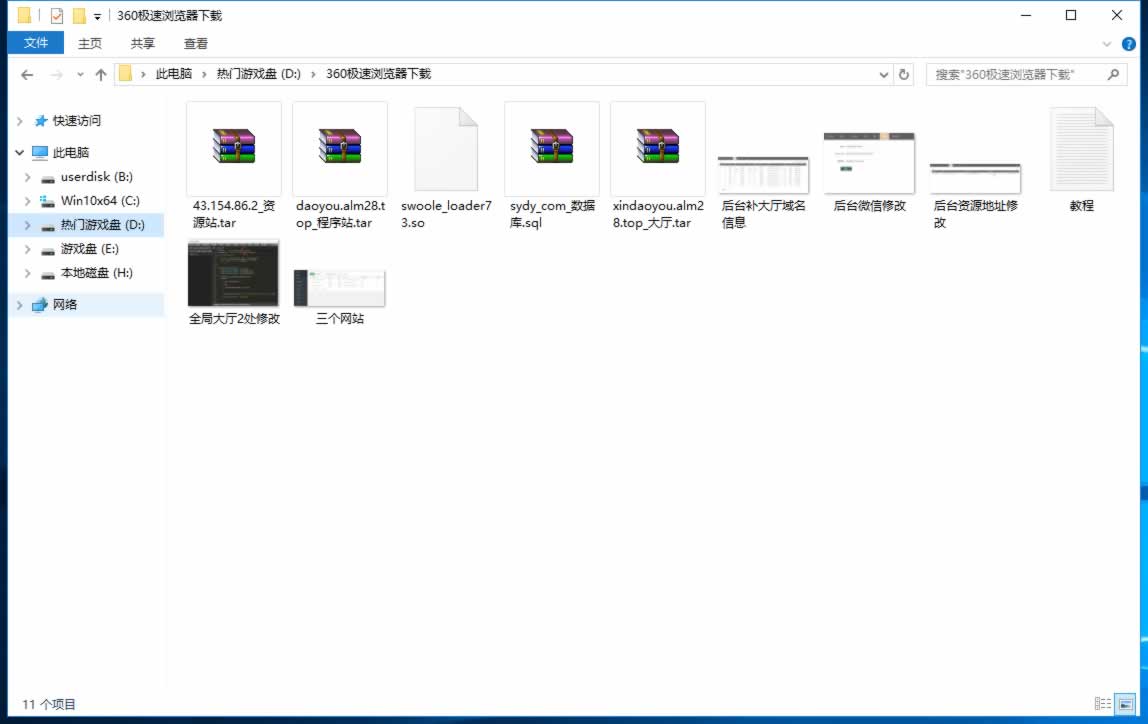Expand the ribbon with the chevron
Viewport: 1148px width, 724px height.
(x=1107, y=44)
